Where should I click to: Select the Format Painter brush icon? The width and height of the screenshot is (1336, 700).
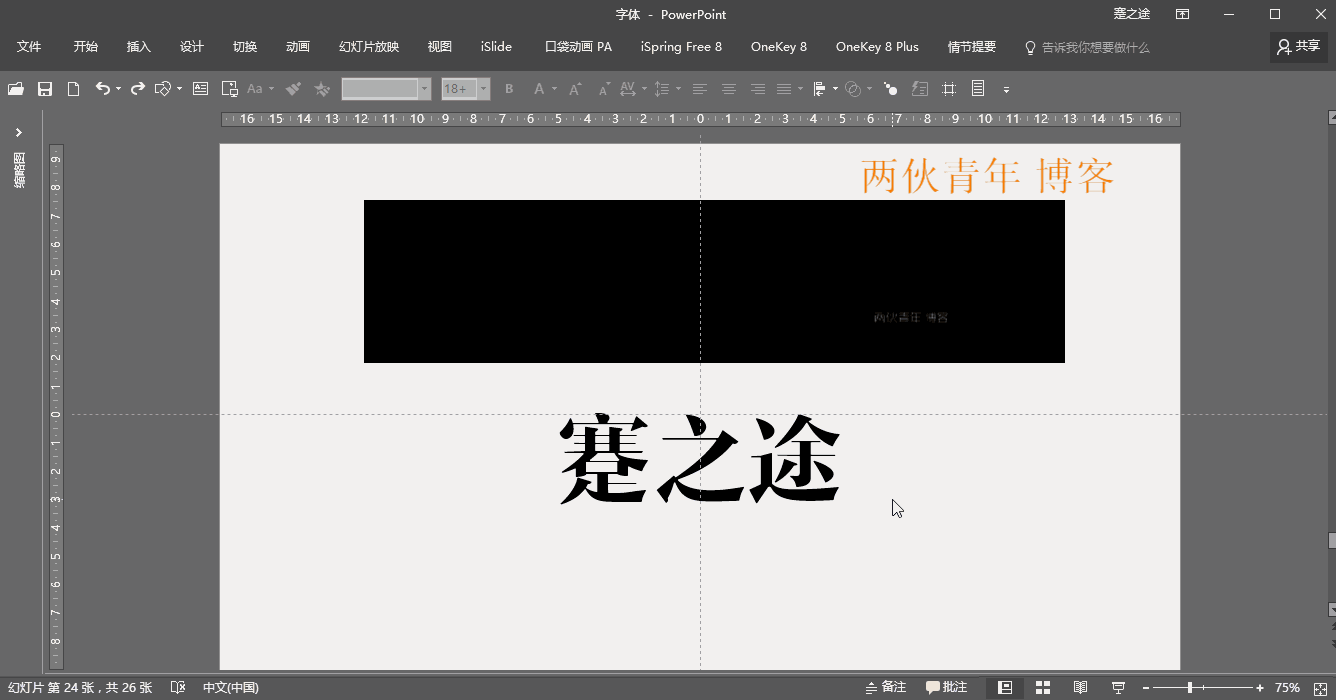coord(293,88)
